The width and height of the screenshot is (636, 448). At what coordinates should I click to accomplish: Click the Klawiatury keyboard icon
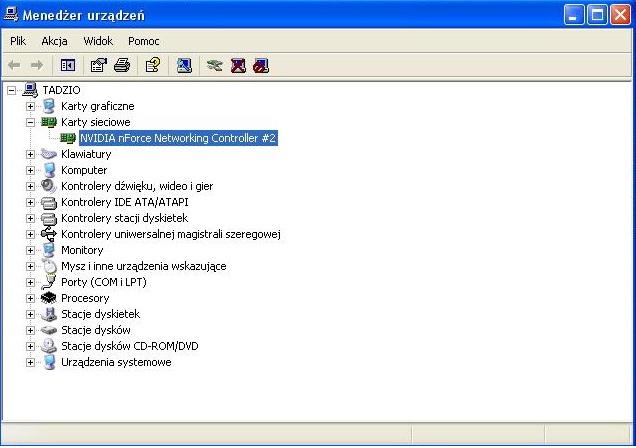[x=49, y=154]
